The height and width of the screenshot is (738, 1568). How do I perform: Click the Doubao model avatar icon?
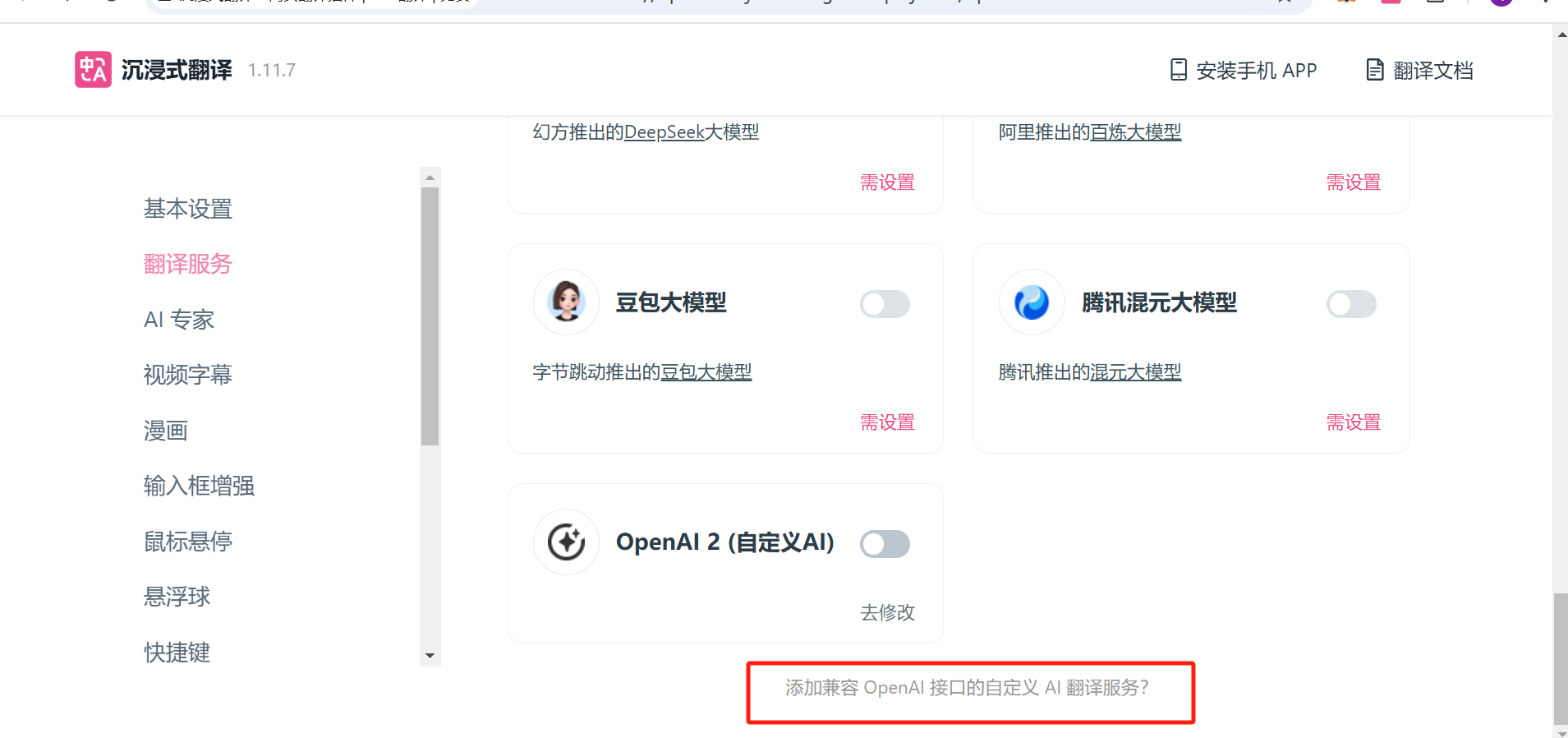[x=566, y=302]
